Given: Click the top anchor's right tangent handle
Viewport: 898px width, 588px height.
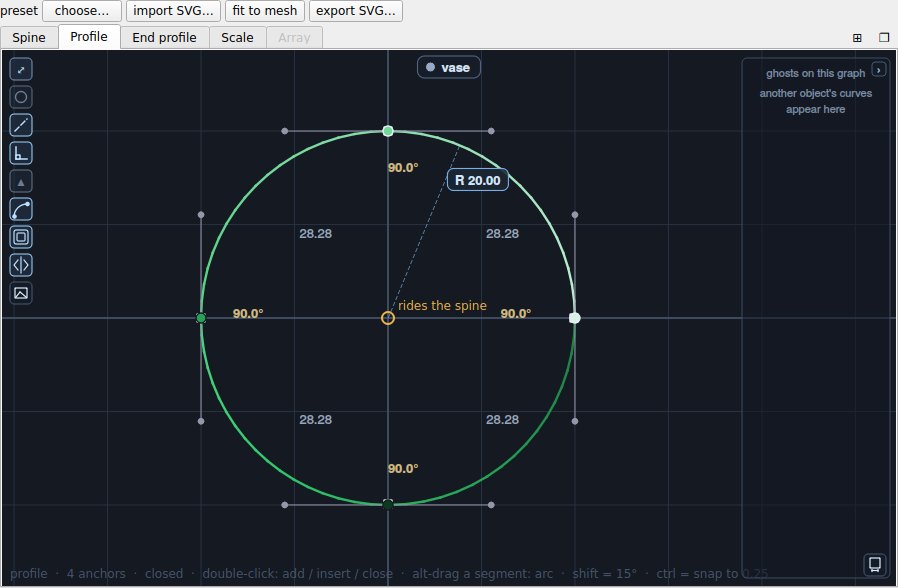Looking at the screenshot, I should (491, 131).
